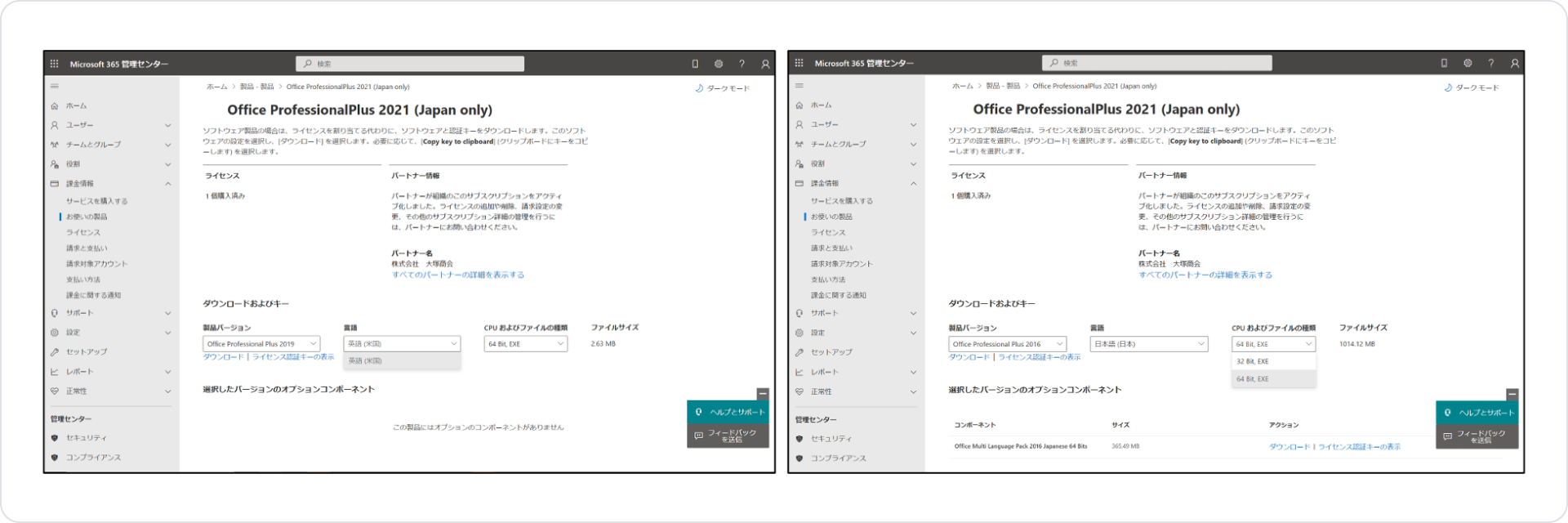Collapse navigation hamburger icon in right window
Screen dimensions: 1568x523
coord(800,86)
